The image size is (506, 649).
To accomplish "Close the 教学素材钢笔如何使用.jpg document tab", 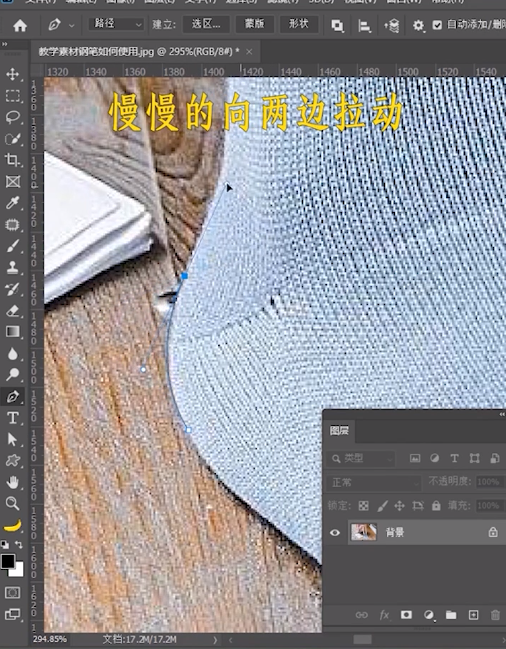I will click(249, 52).
